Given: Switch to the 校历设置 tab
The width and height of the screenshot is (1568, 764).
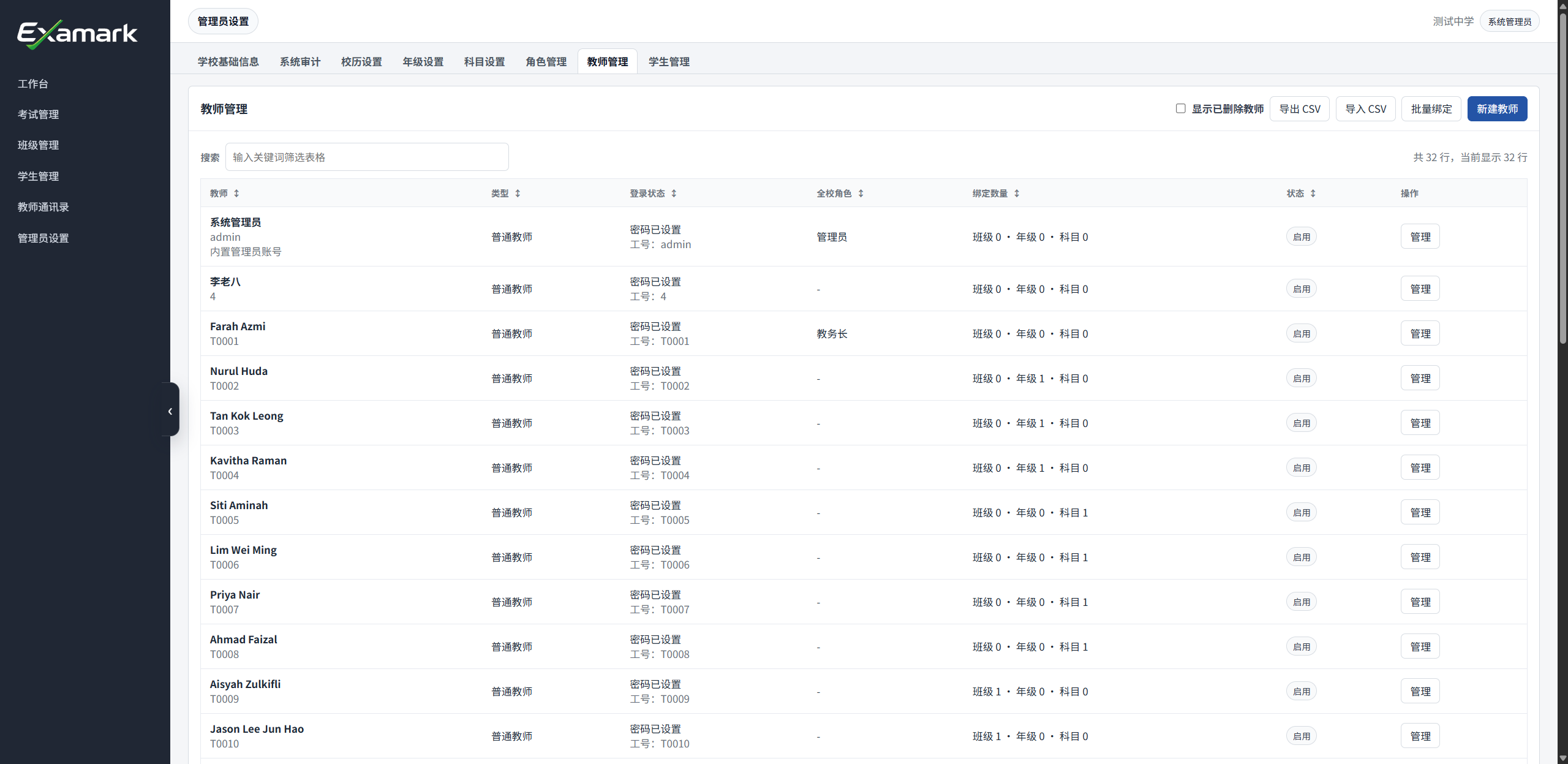Looking at the screenshot, I should 361,62.
